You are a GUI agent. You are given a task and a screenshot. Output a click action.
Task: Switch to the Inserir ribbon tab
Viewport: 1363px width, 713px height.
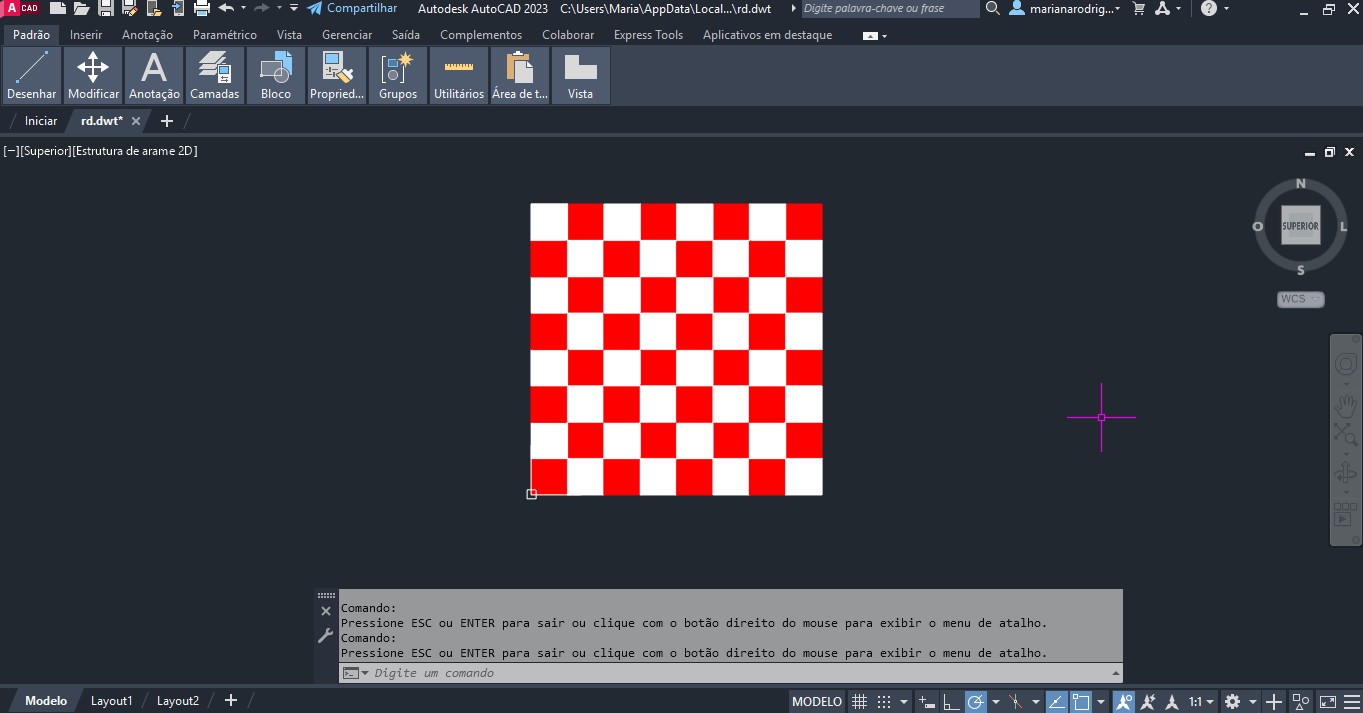click(86, 35)
